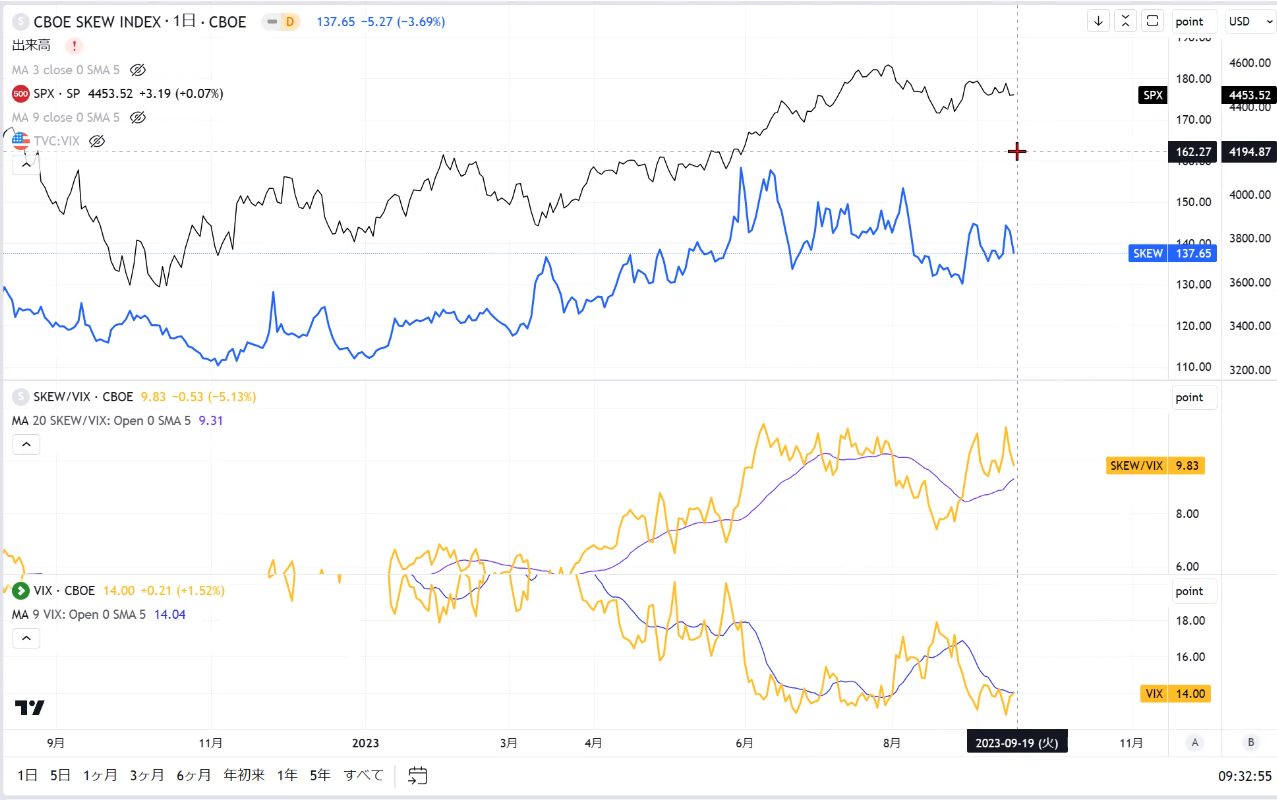Select the すべて all-time range
This screenshot has width=1277, height=800.
[x=364, y=775]
